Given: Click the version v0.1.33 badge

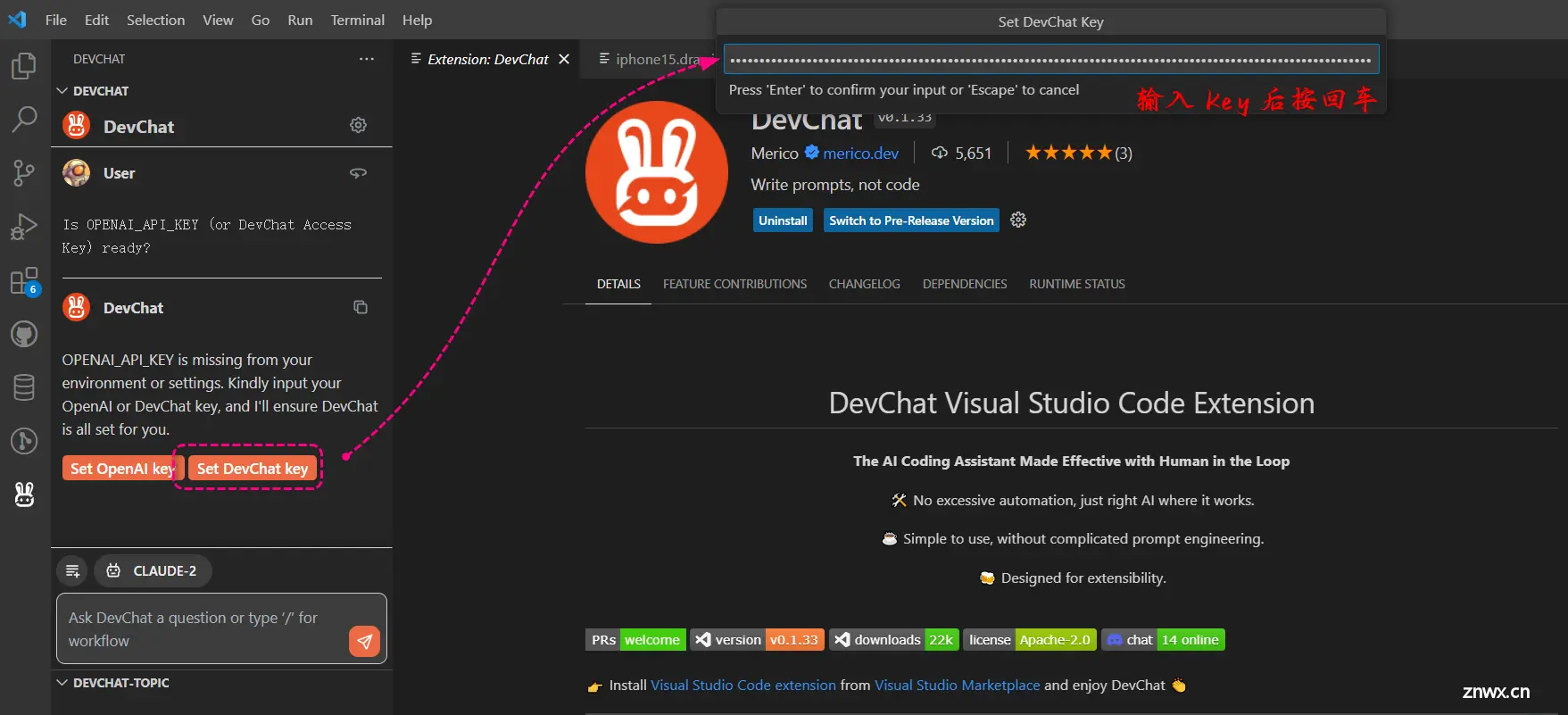Looking at the screenshot, I should (757, 640).
